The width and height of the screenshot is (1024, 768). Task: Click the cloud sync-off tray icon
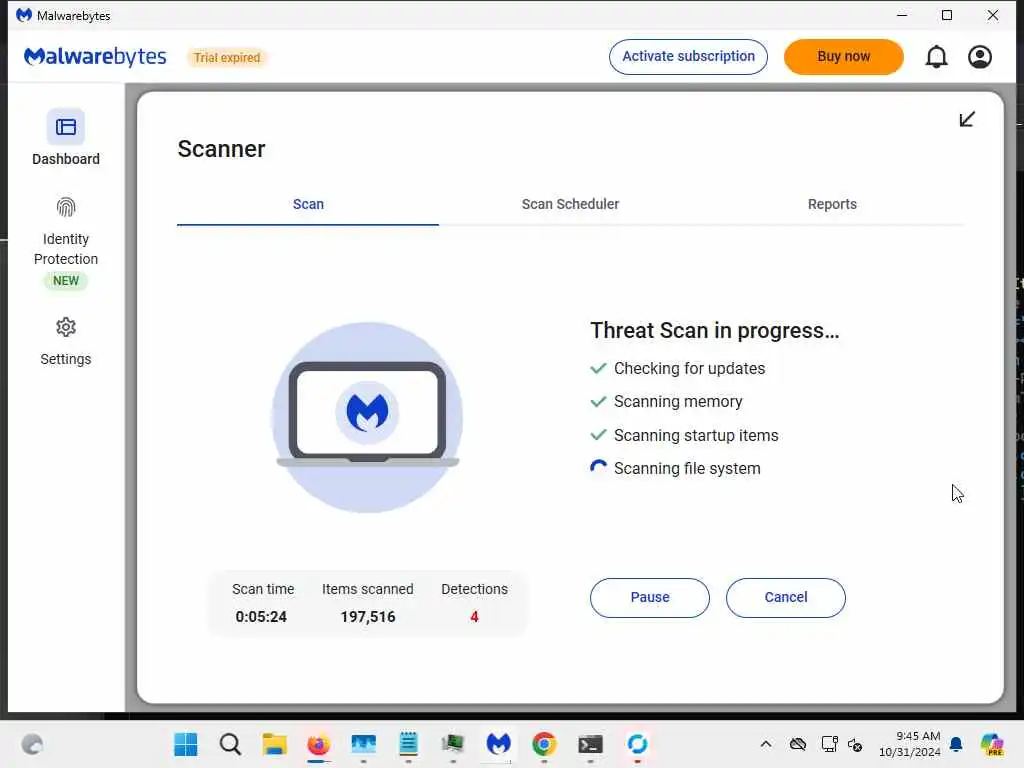point(797,744)
